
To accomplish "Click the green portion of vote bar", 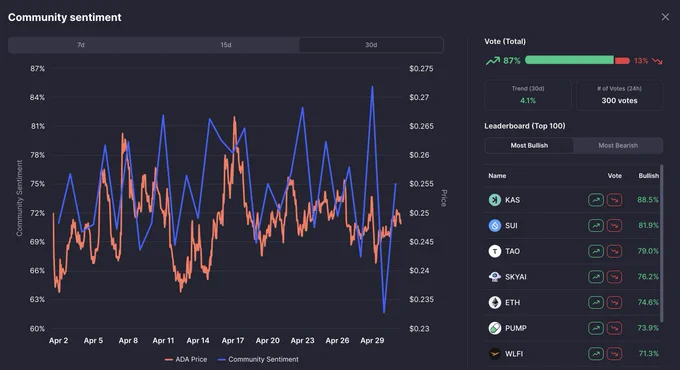I will (569, 60).
